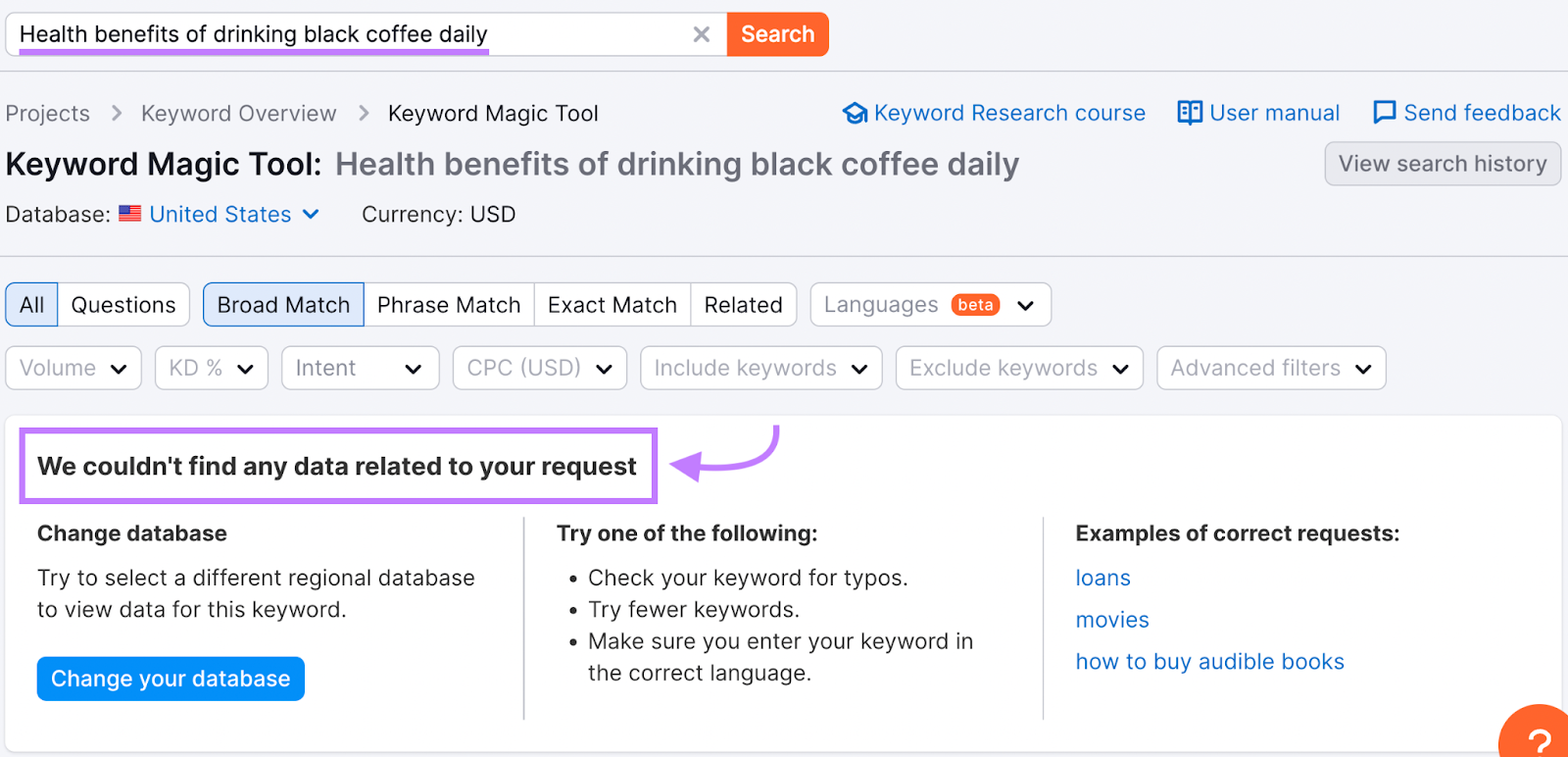Select the All tab
Viewport: 1568px width, 757px height.
point(31,305)
